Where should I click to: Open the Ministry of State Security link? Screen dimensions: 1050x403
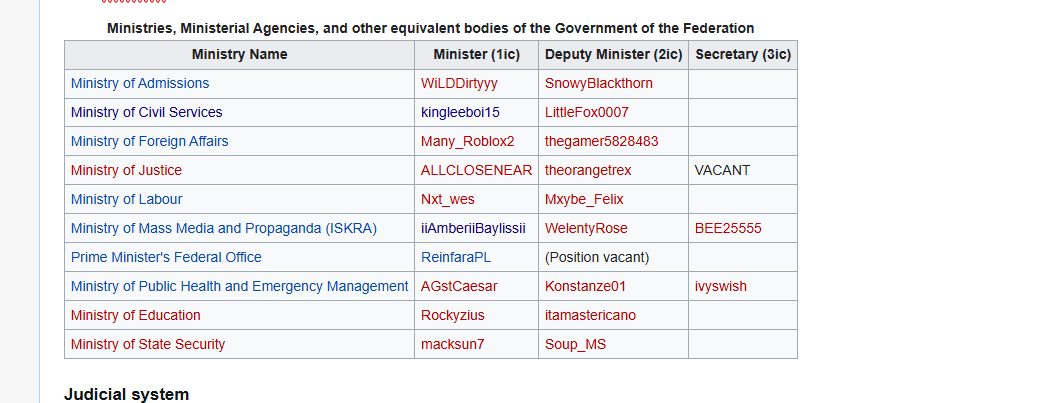[147, 344]
